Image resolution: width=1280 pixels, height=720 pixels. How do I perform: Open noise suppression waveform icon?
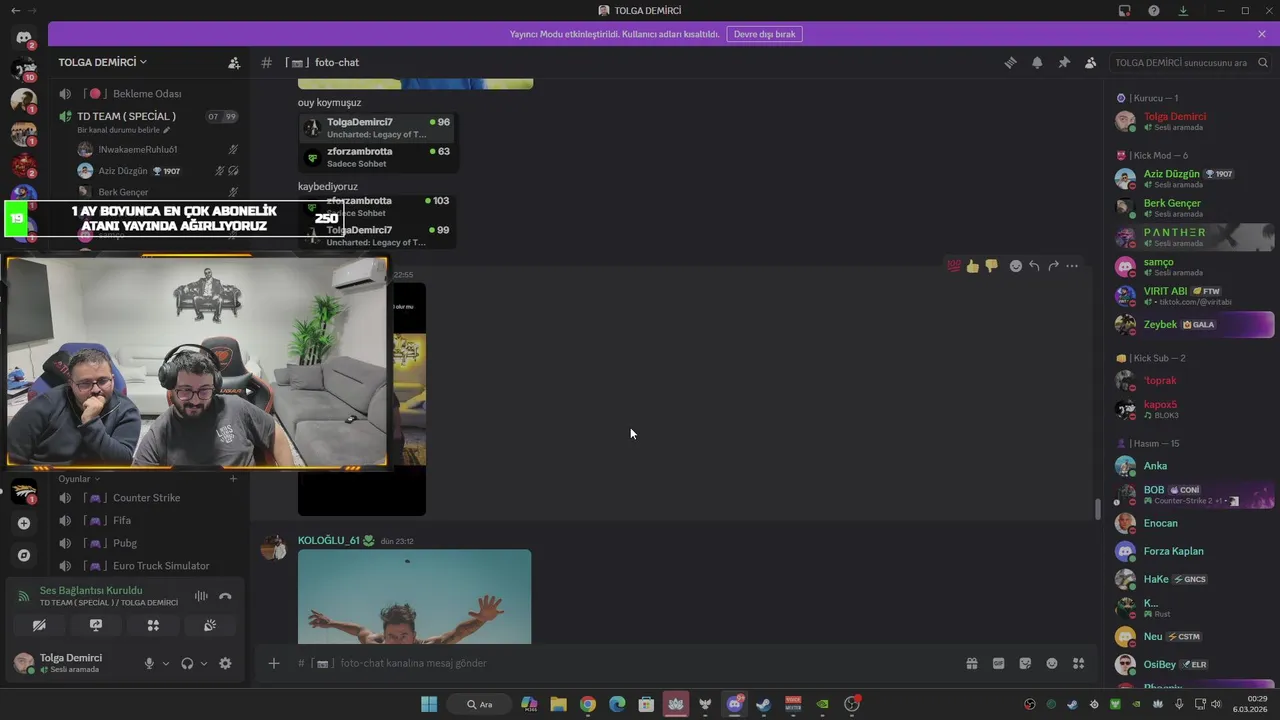(201, 596)
